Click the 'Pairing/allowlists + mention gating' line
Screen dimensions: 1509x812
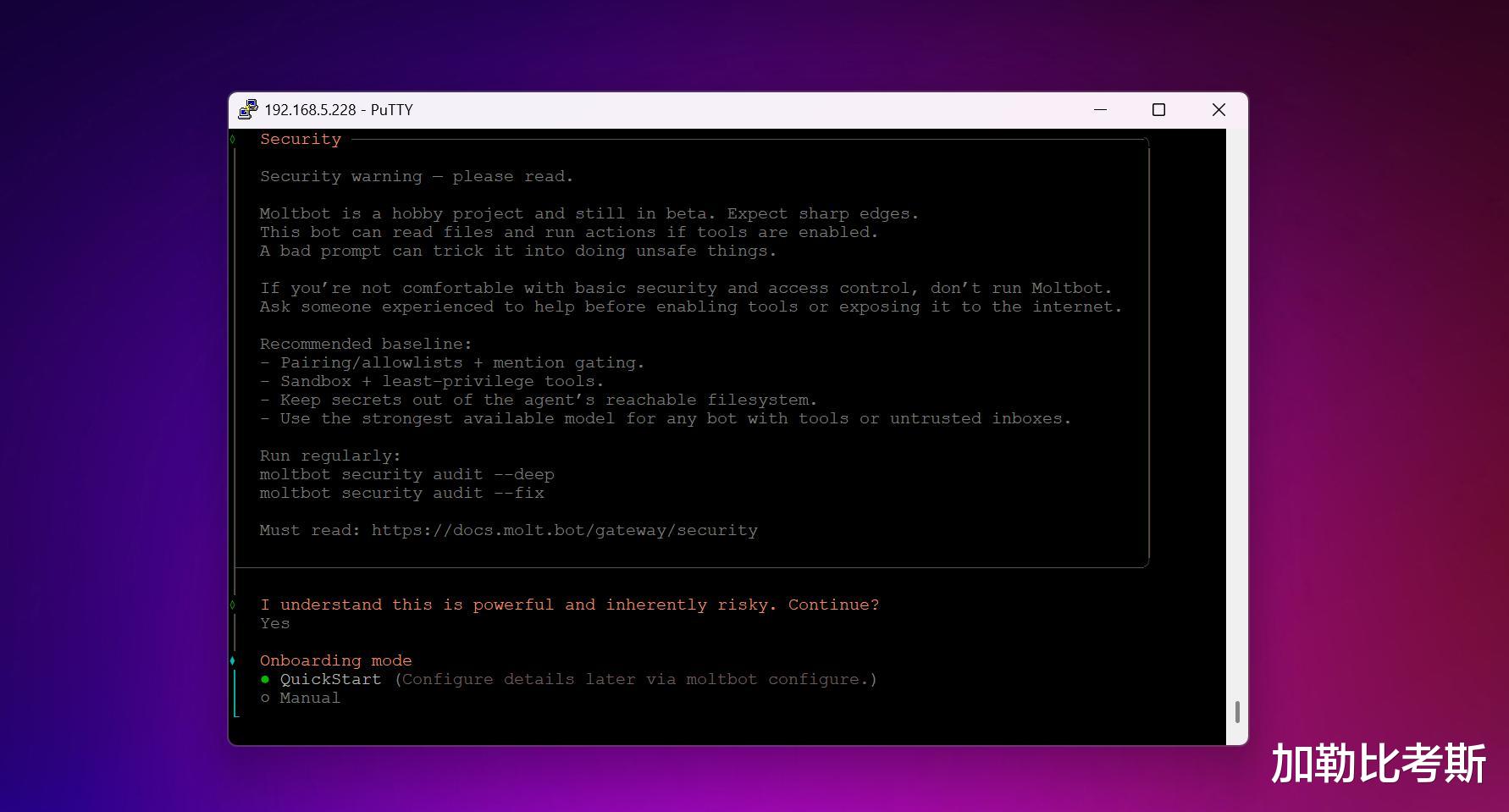click(x=452, y=362)
